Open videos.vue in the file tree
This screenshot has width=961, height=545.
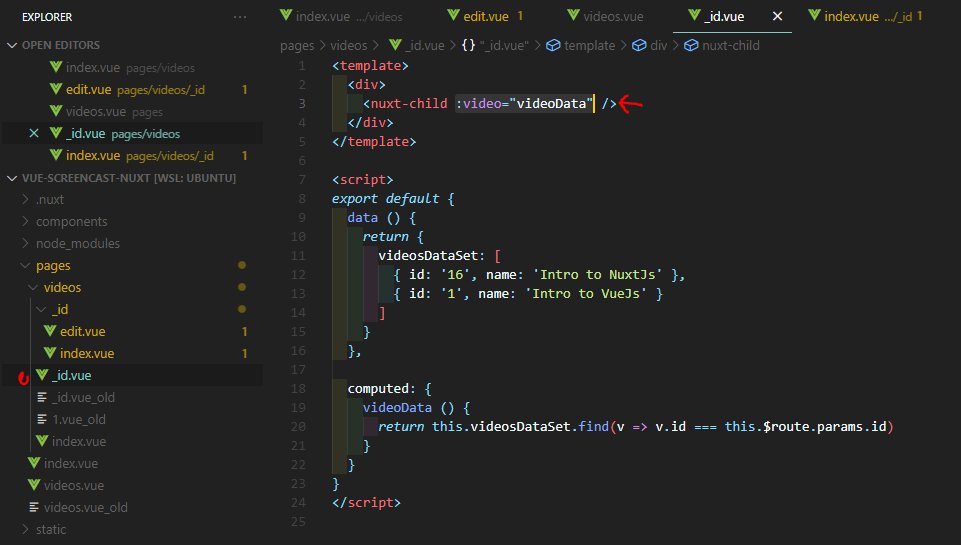(x=132, y=486)
